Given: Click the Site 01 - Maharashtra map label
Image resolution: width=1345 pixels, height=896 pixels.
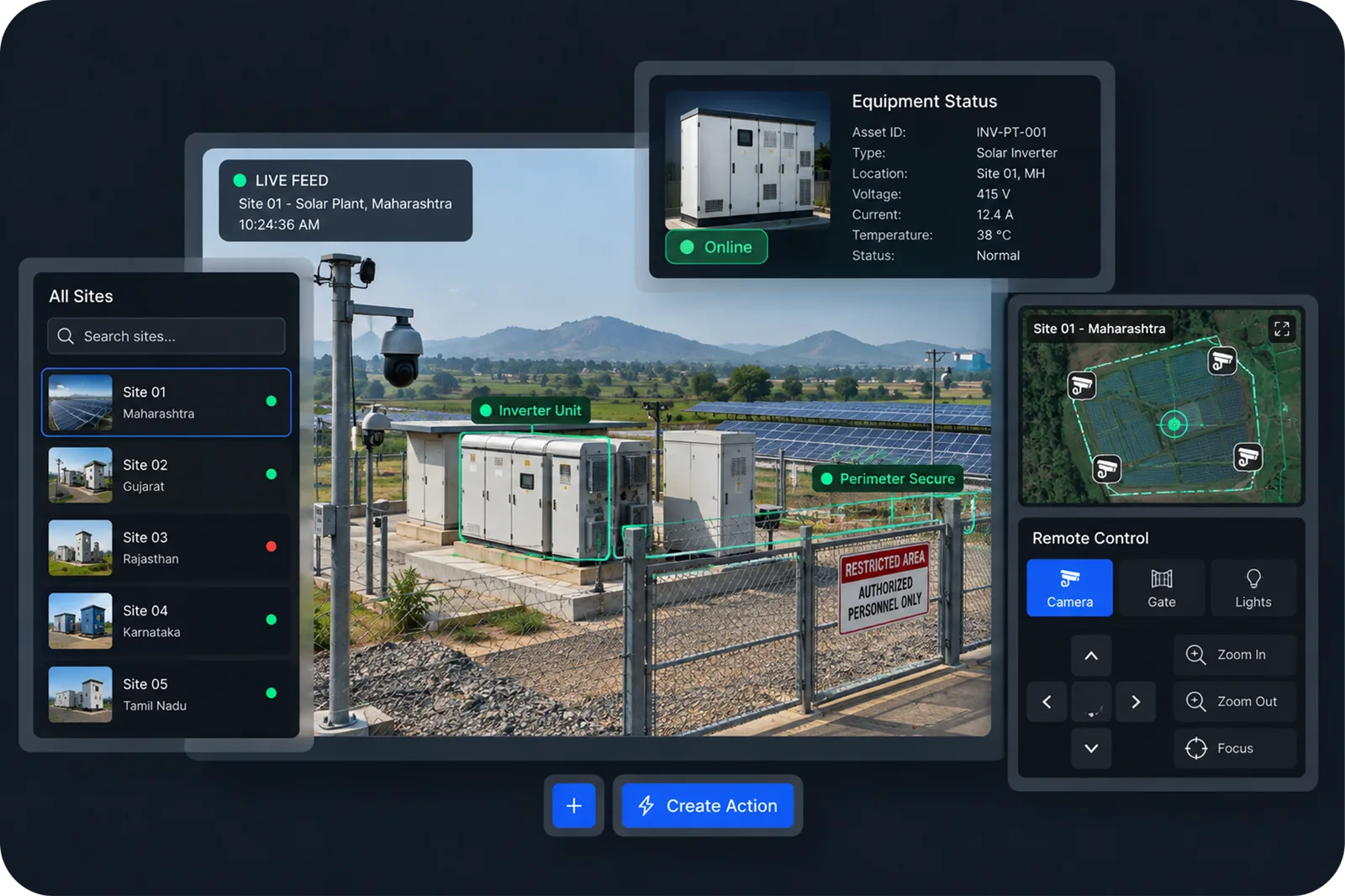Looking at the screenshot, I should coord(1099,329).
